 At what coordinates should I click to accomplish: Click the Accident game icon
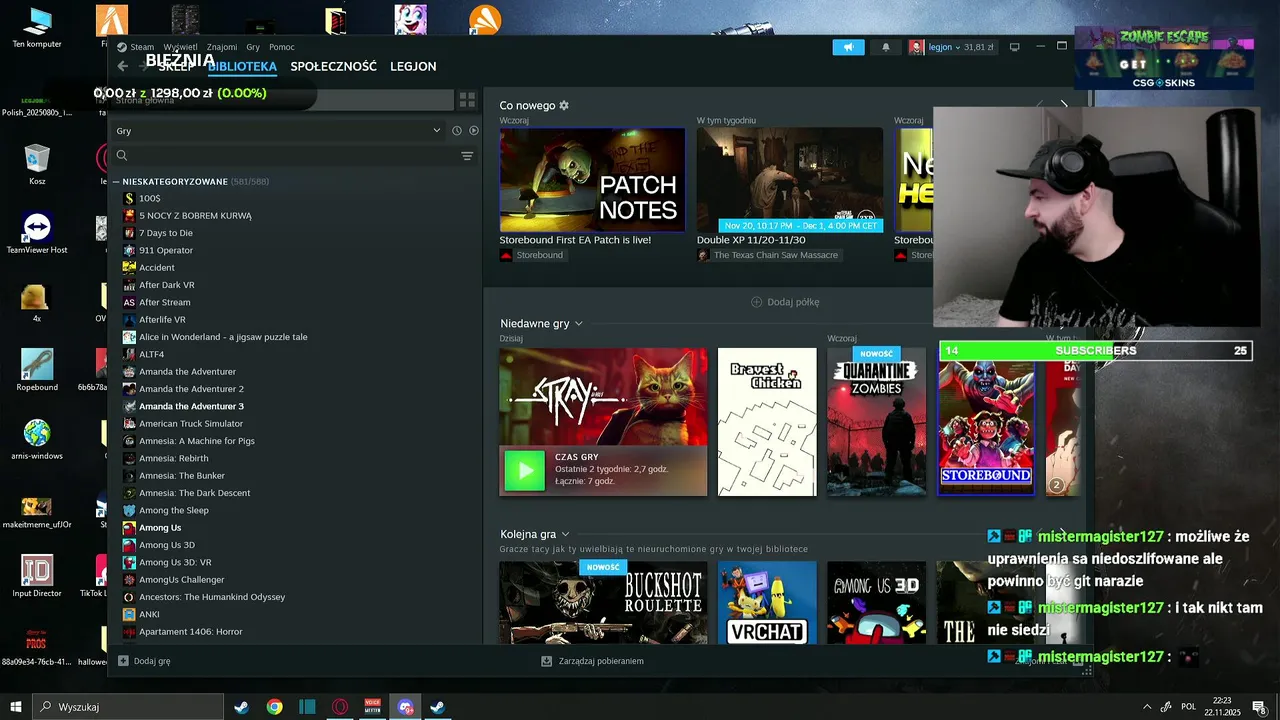(x=129, y=267)
